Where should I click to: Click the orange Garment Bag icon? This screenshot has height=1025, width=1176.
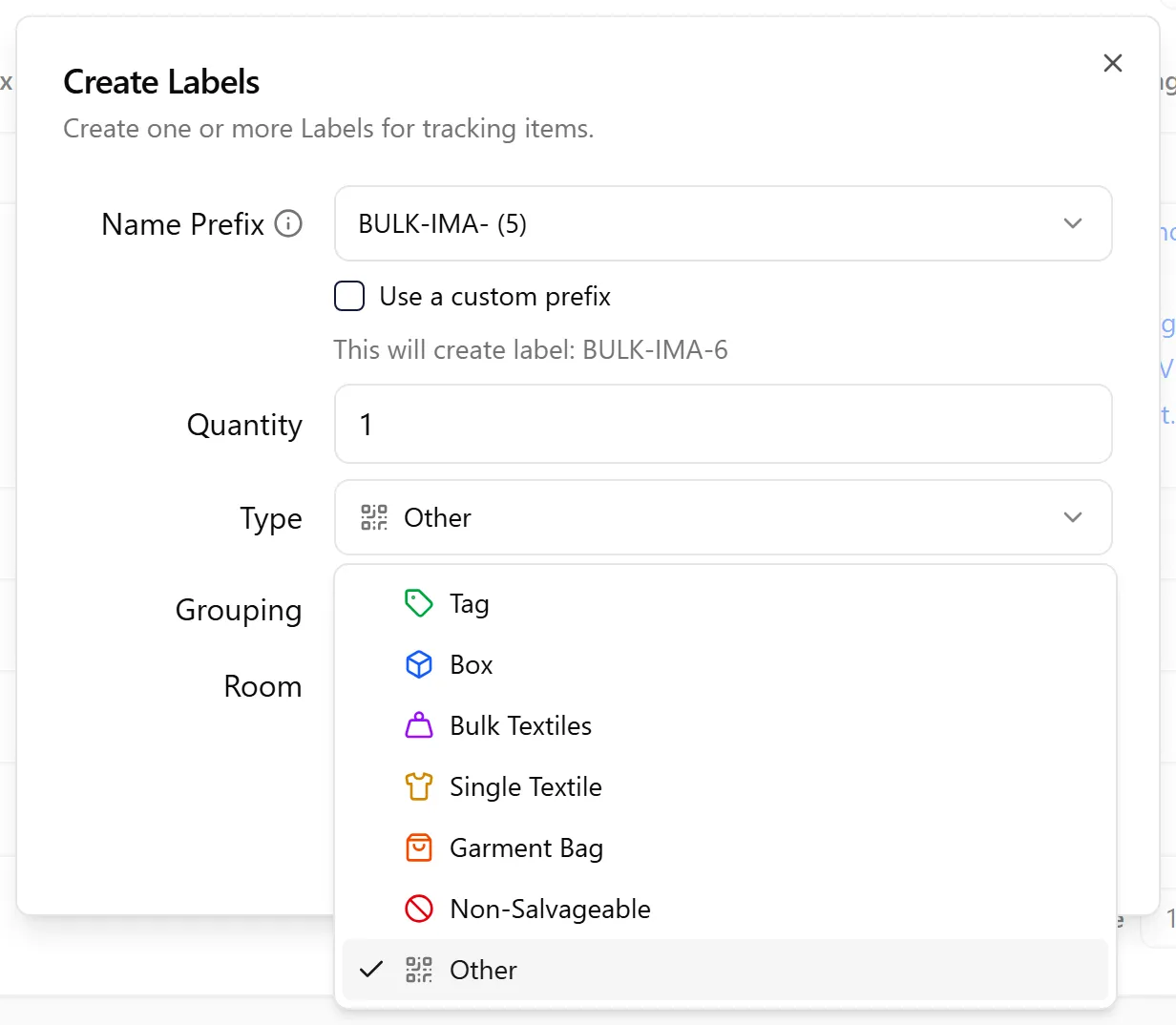pos(419,847)
